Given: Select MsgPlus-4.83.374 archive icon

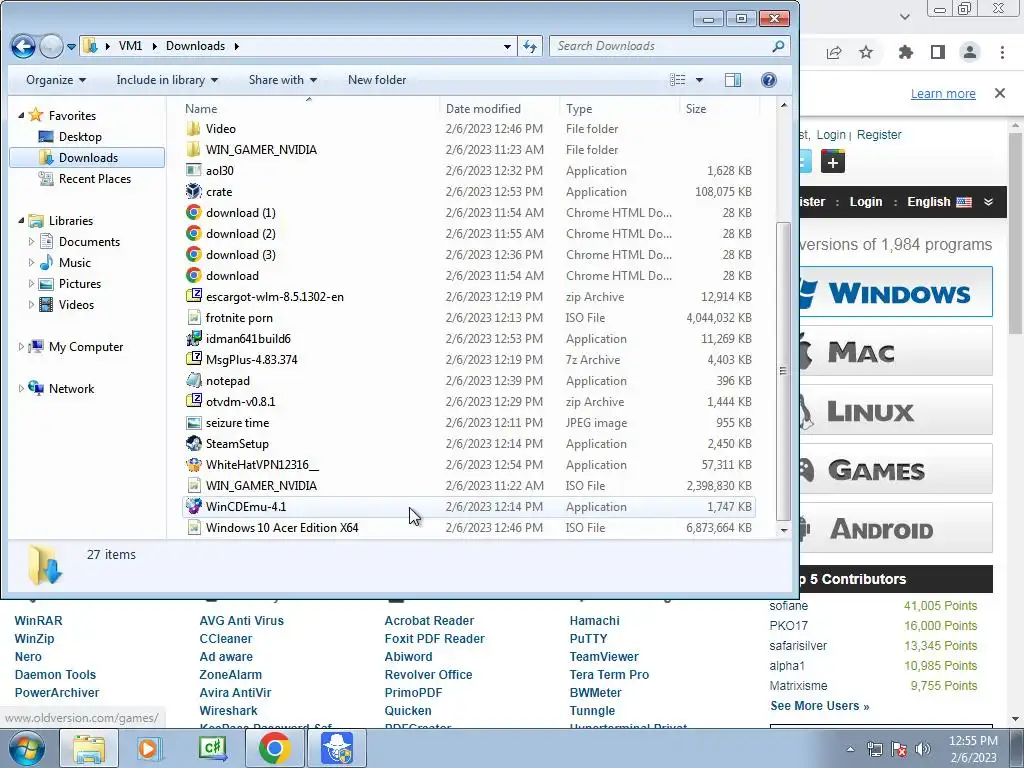Looking at the screenshot, I should click(x=193, y=360).
